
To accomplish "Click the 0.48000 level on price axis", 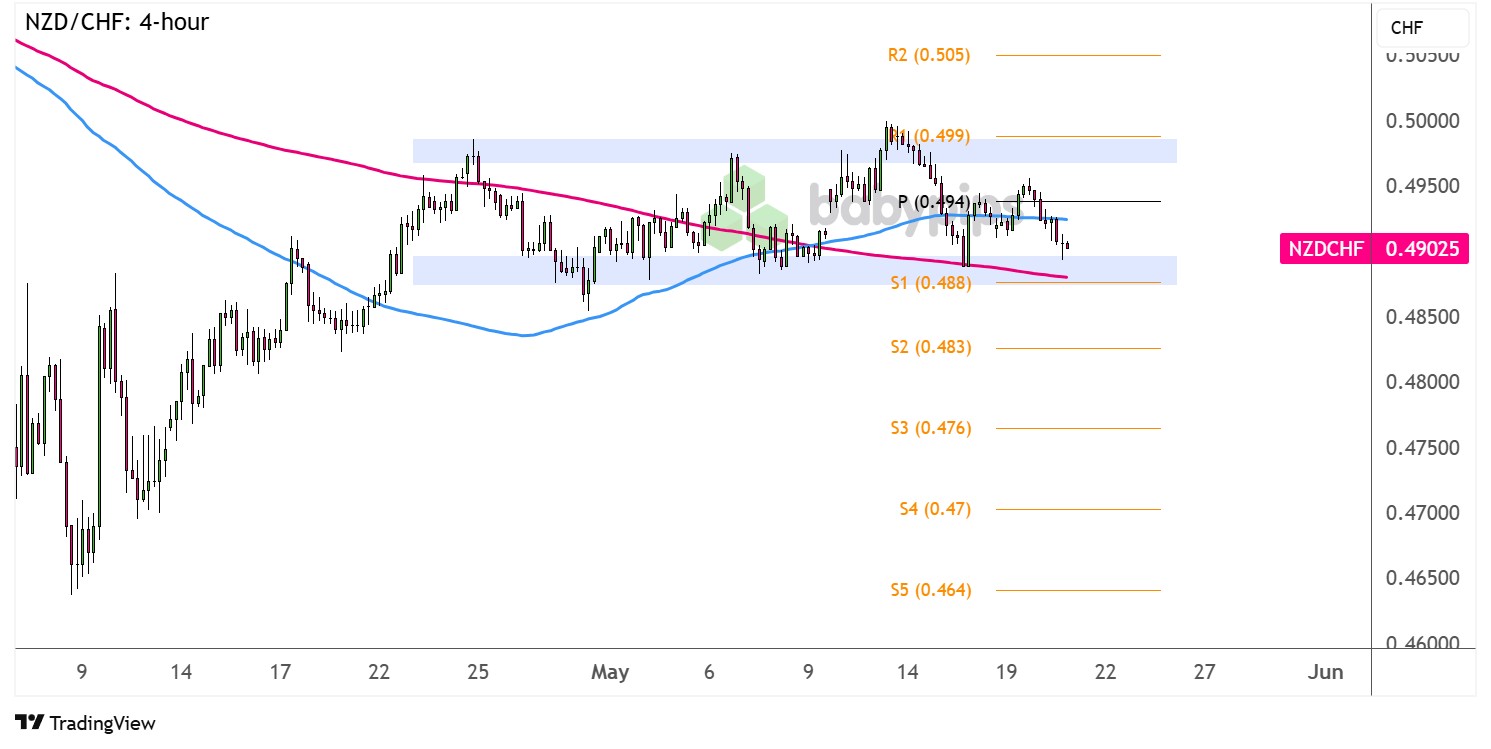I will coord(1421,382).
